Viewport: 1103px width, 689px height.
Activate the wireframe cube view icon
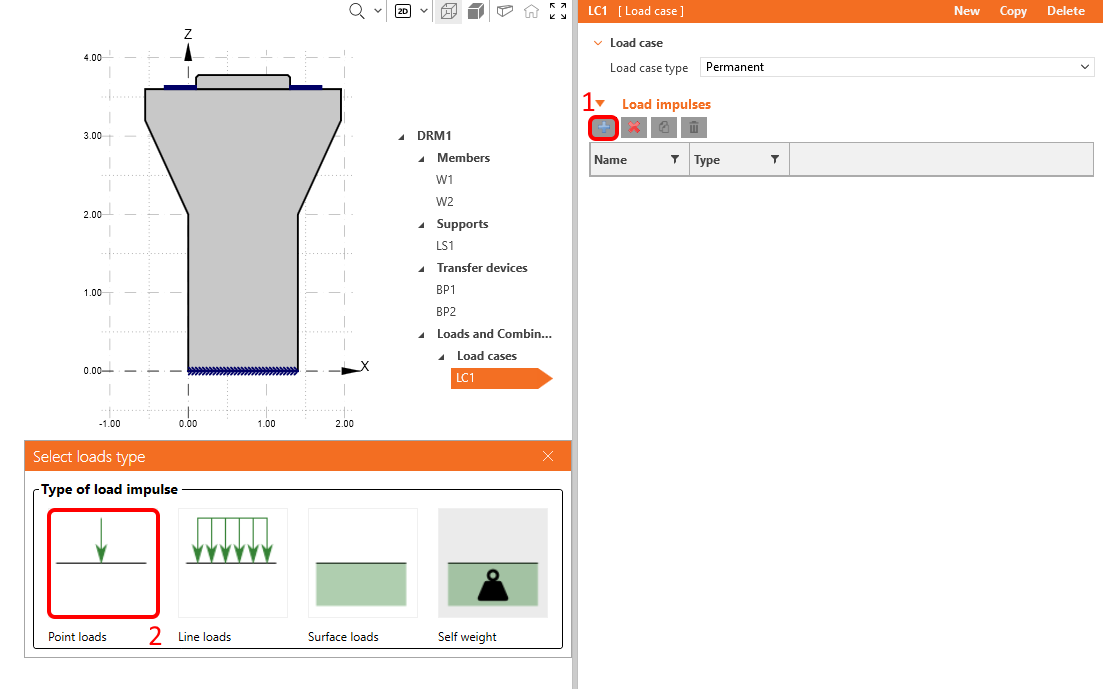pos(448,11)
